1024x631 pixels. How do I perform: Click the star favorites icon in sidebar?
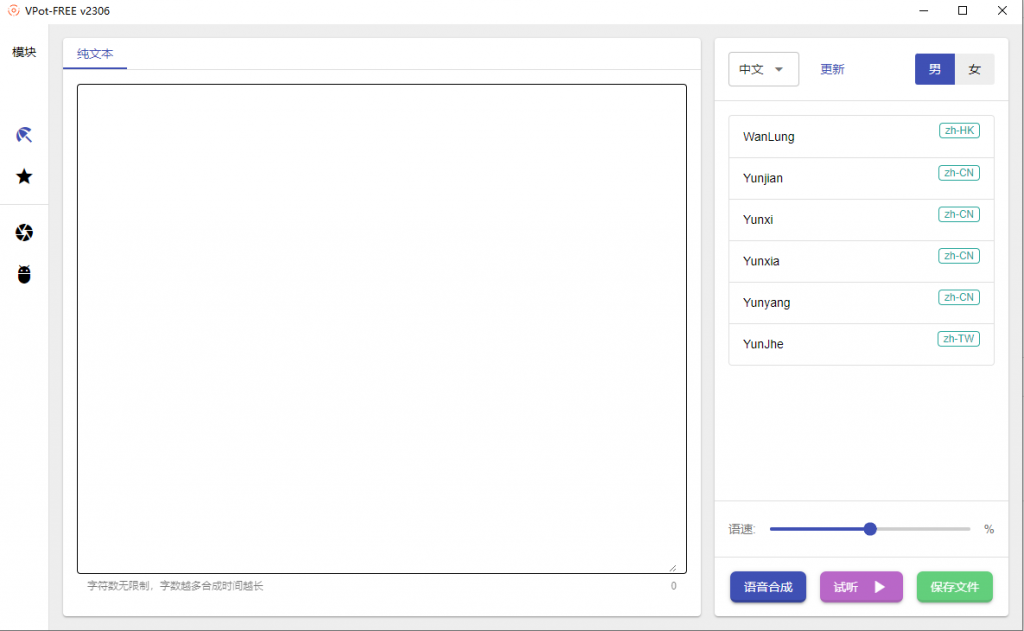pos(24,176)
